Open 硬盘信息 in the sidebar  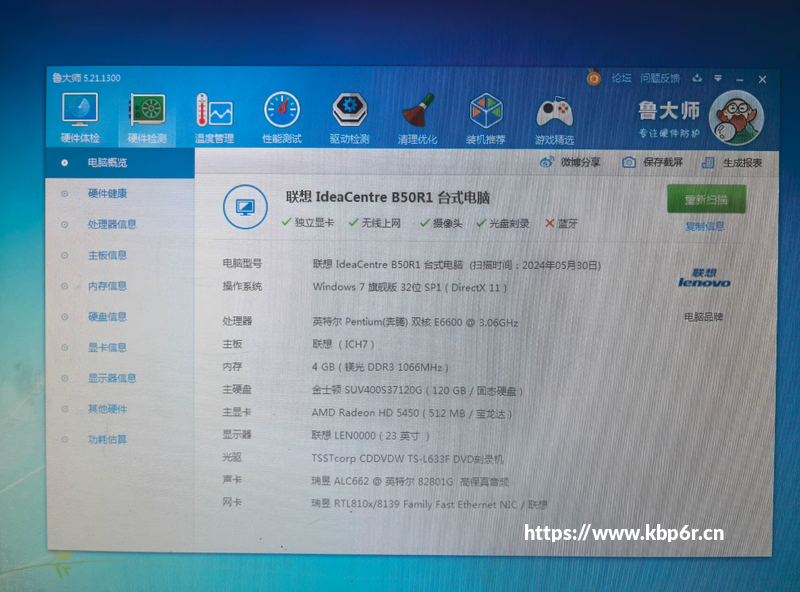(107, 316)
